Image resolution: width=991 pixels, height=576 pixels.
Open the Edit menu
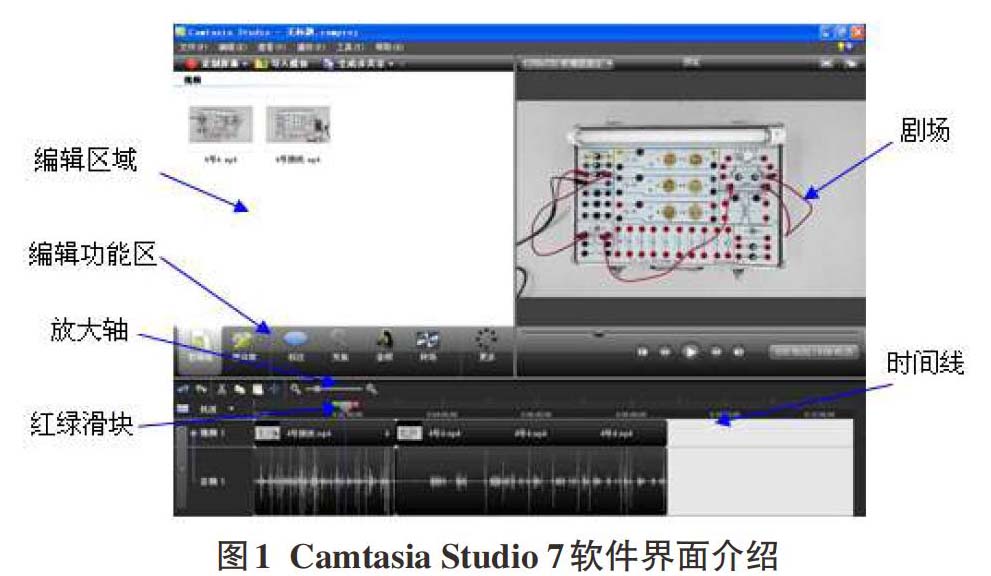pyautogui.click(x=232, y=47)
